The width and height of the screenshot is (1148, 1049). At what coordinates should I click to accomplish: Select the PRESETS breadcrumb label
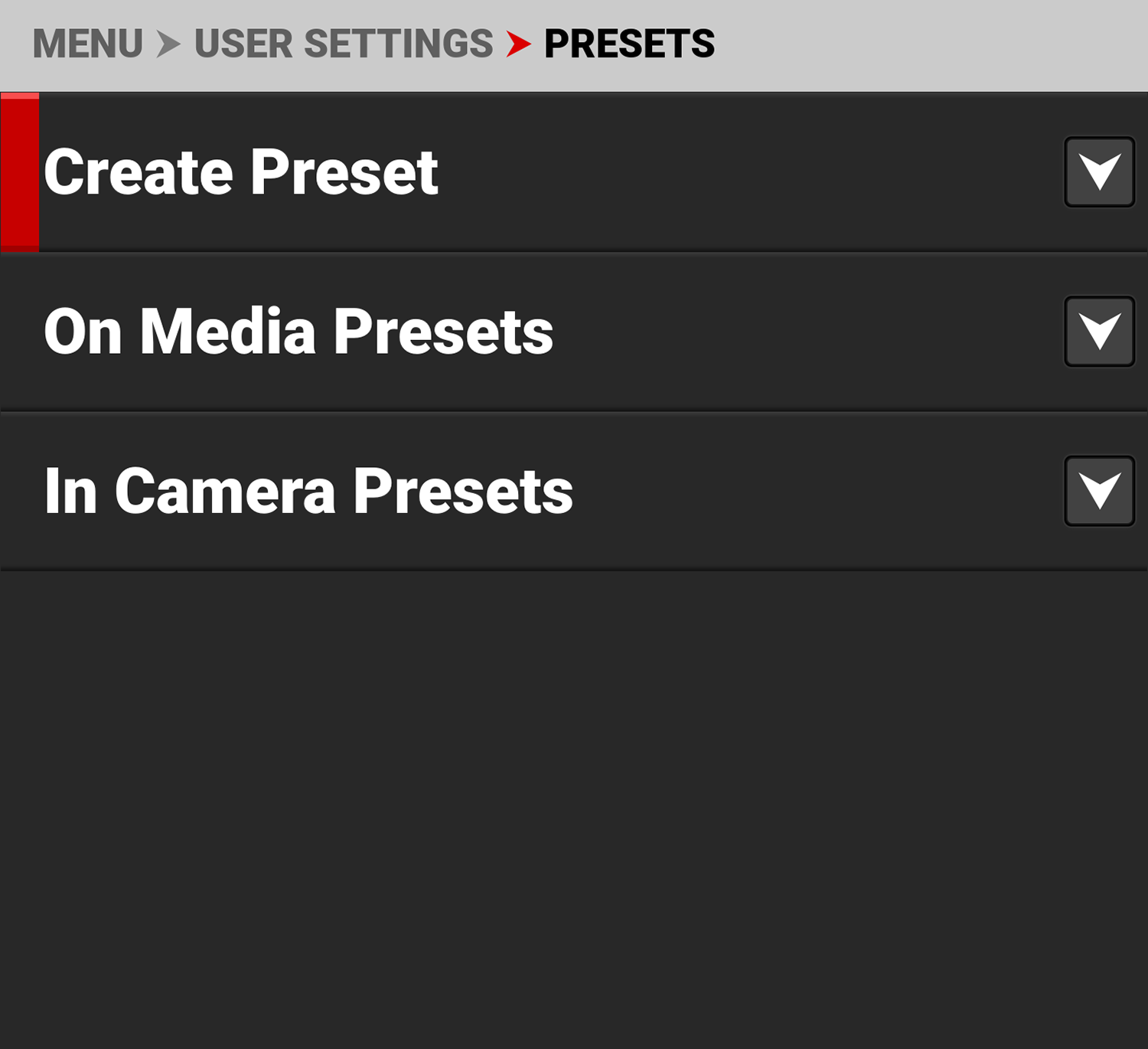click(629, 44)
